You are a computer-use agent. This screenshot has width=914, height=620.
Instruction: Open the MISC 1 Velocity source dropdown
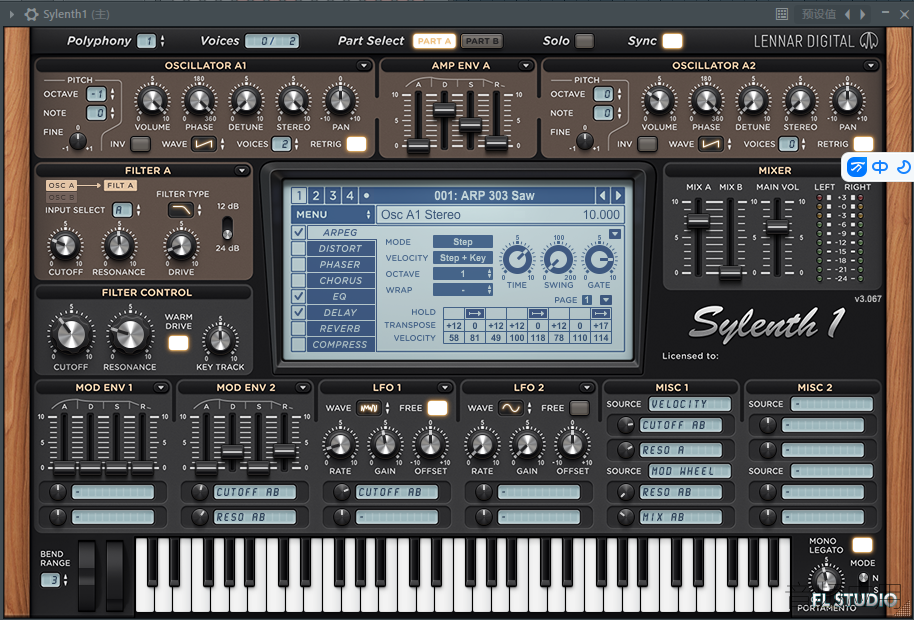pos(690,404)
